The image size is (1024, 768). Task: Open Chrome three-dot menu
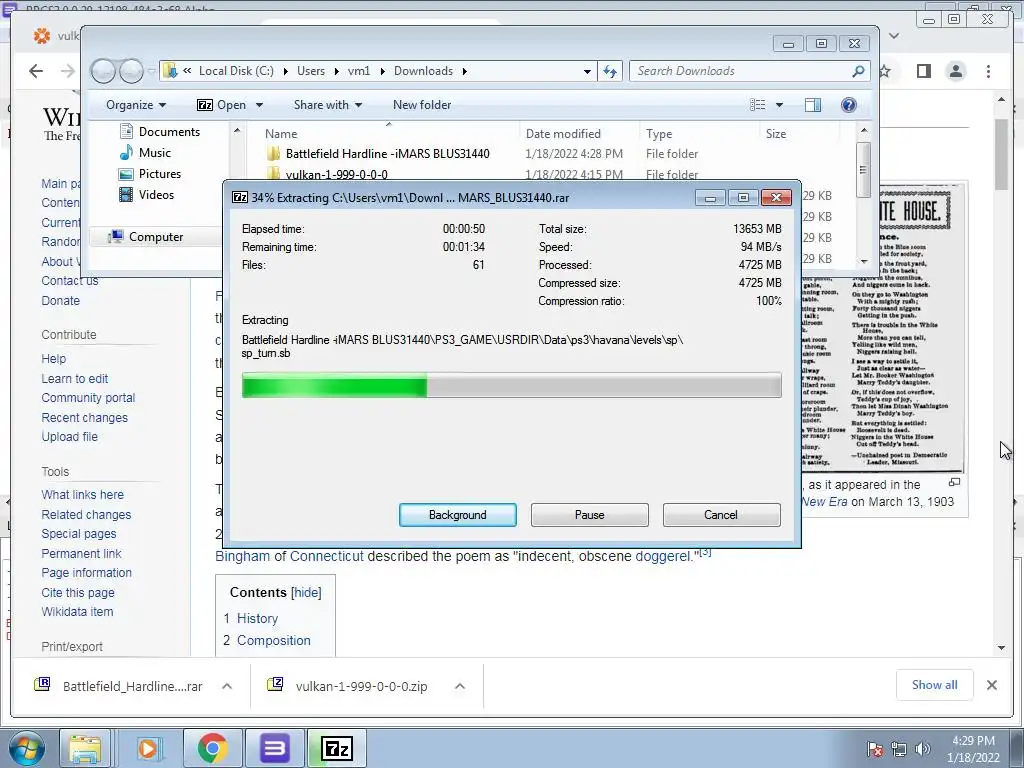click(x=988, y=71)
